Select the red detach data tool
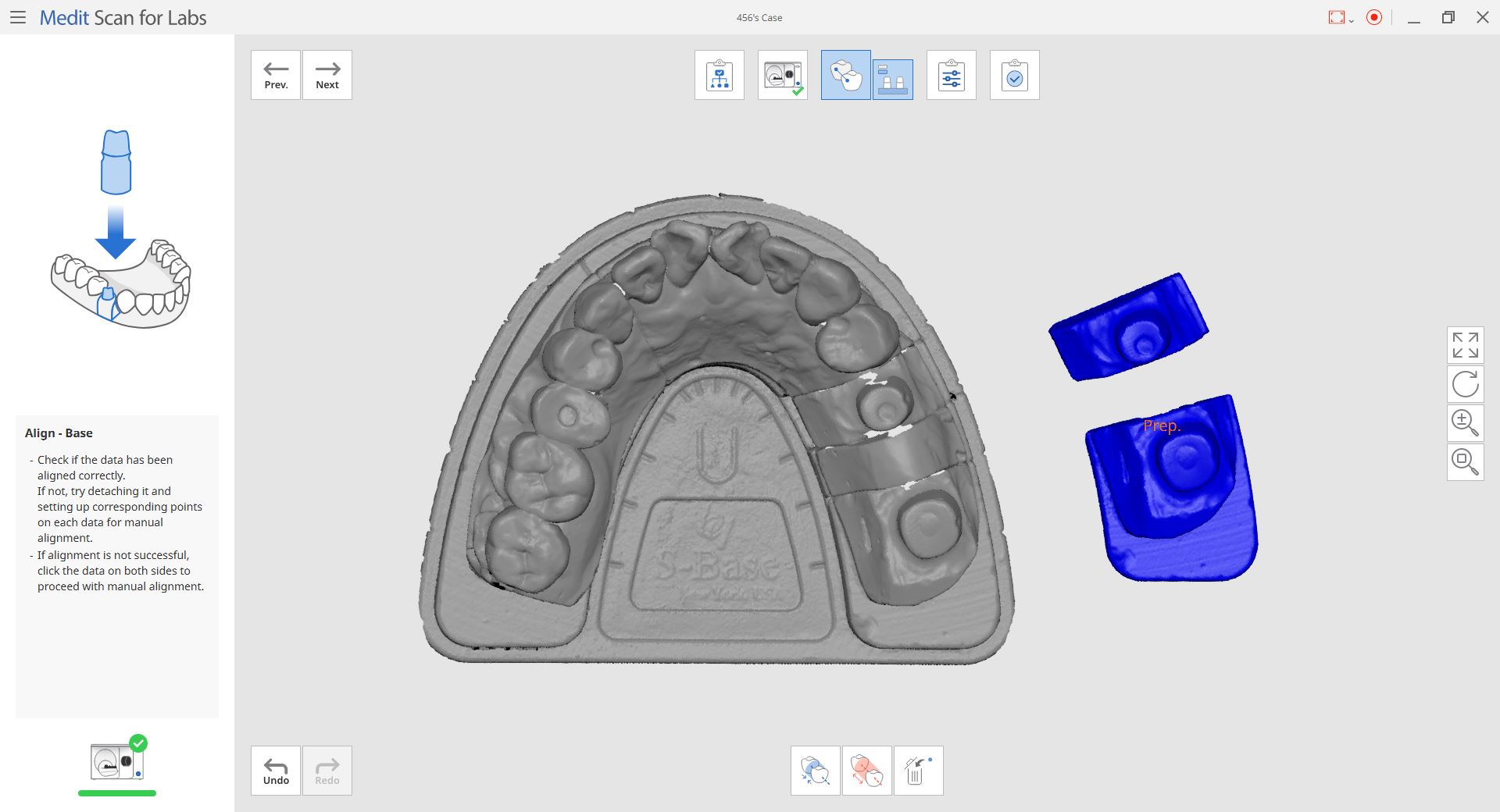Viewport: 1500px width, 812px height. 867,771
